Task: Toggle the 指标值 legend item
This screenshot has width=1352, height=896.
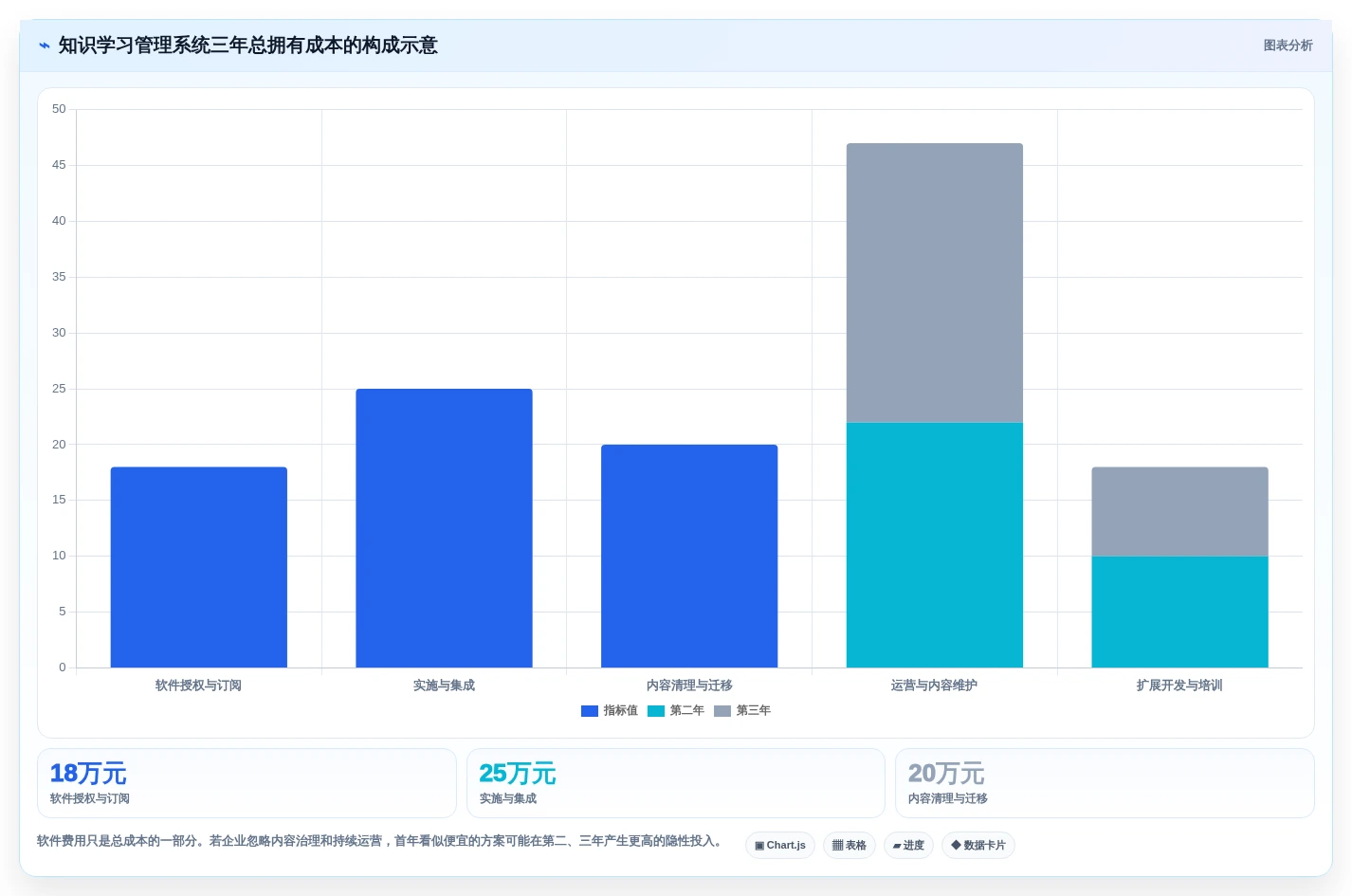Action: point(610,710)
